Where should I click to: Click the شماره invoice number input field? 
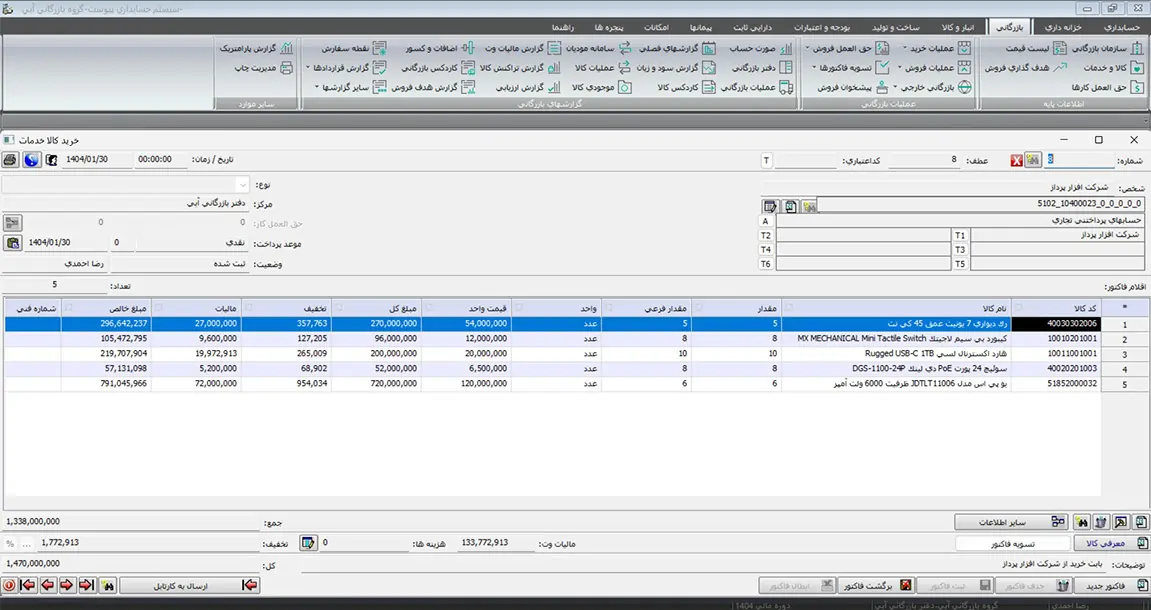pyautogui.click(x=1078, y=160)
